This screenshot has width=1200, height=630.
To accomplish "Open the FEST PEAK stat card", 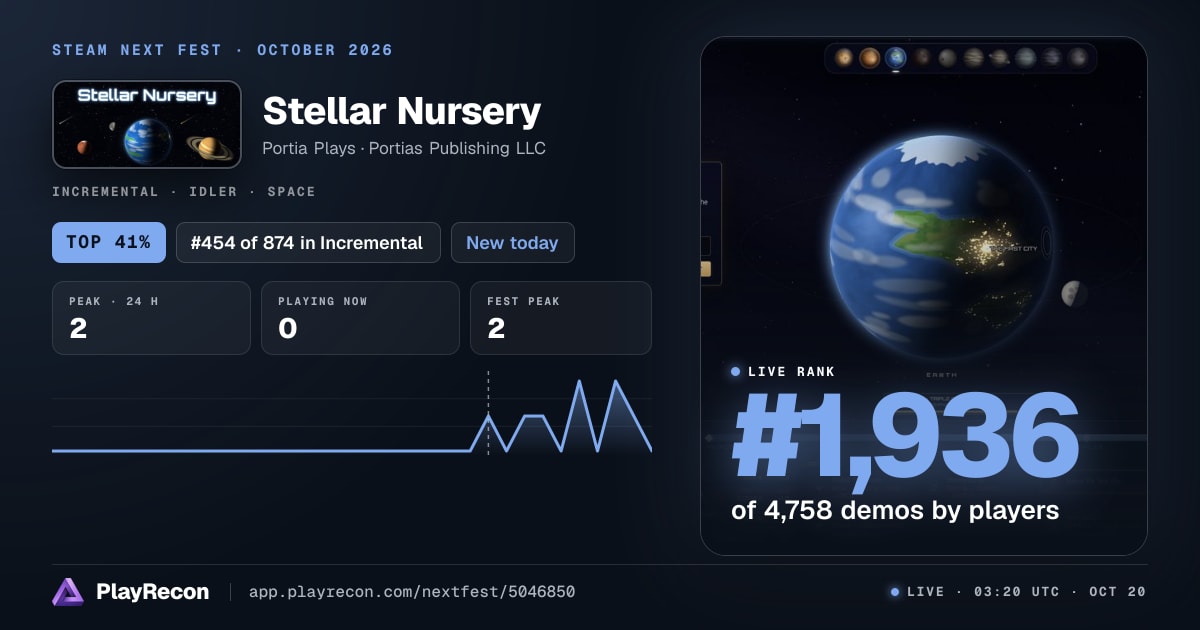I will tap(561, 318).
